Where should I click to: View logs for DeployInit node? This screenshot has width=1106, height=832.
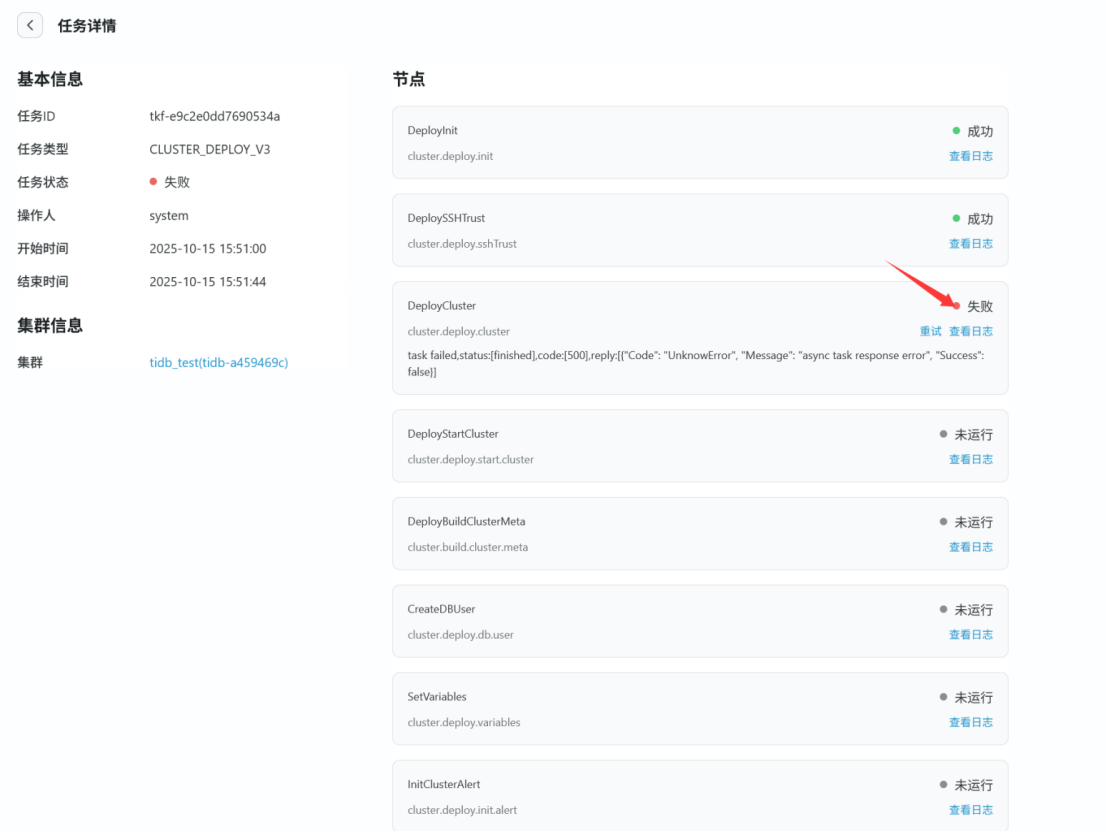point(970,156)
